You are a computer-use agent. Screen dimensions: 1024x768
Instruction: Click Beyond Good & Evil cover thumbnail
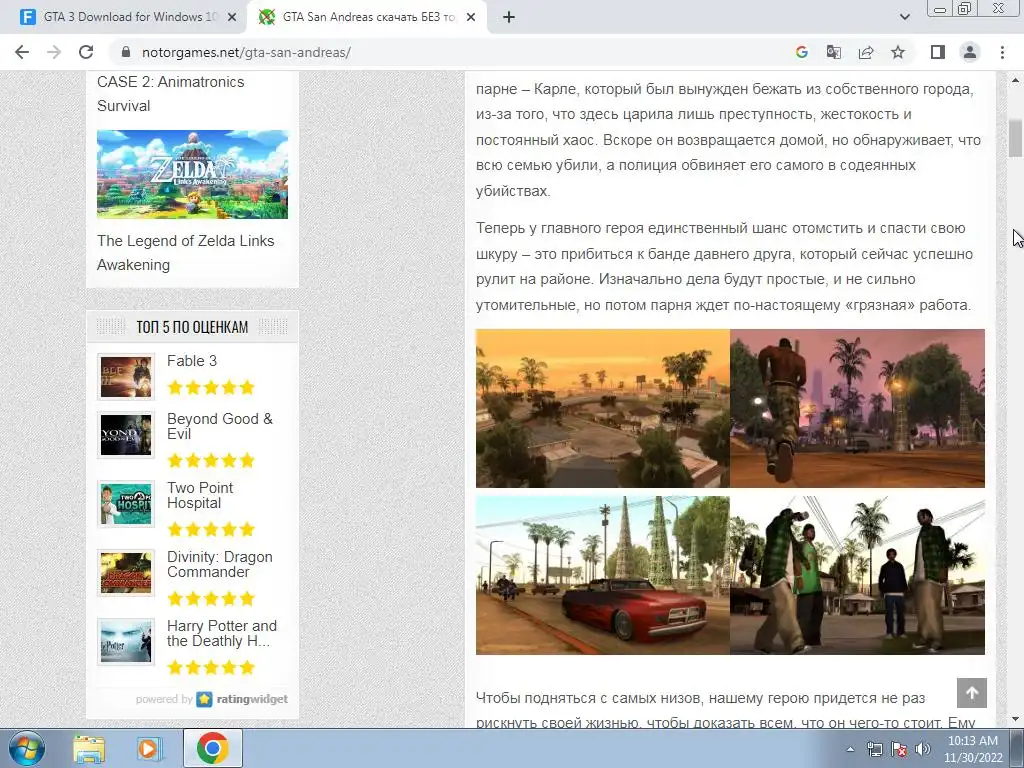(125, 434)
